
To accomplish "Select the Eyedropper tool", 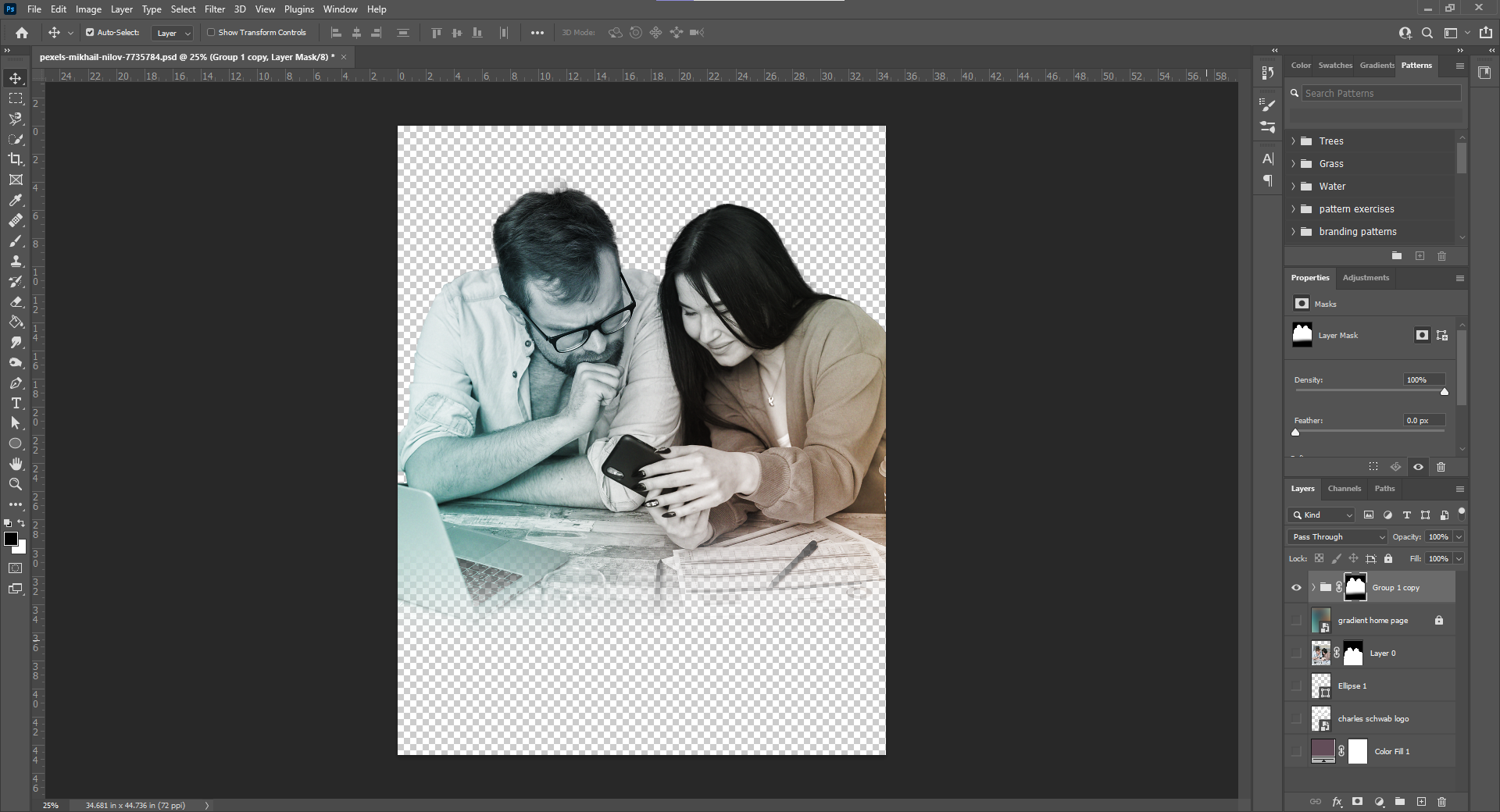I will (x=16, y=201).
